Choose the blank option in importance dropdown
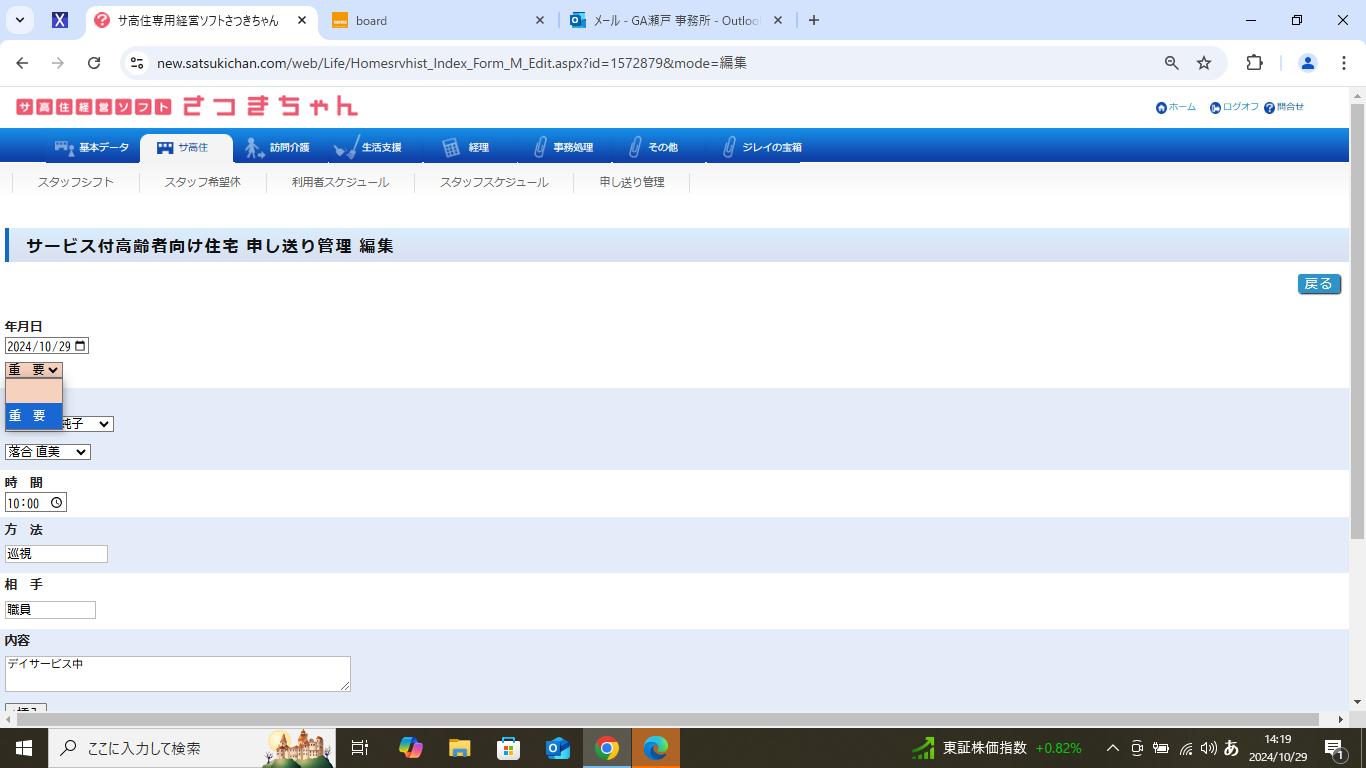Viewport: 1366px width, 768px height. click(x=34, y=391)
